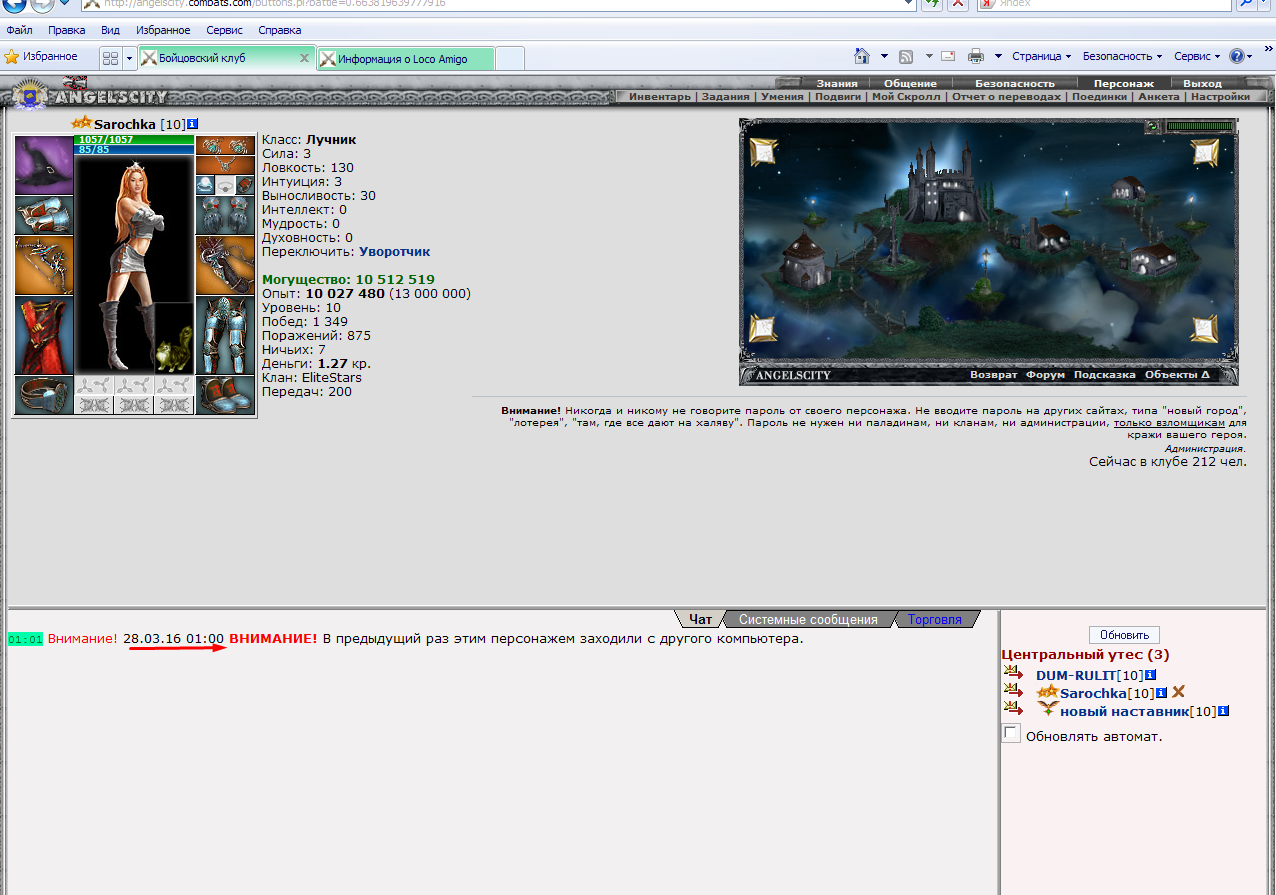Open the Help button dropdown
The height and width of the screenshot is (895, 1276).
(x=1241, y=57)
